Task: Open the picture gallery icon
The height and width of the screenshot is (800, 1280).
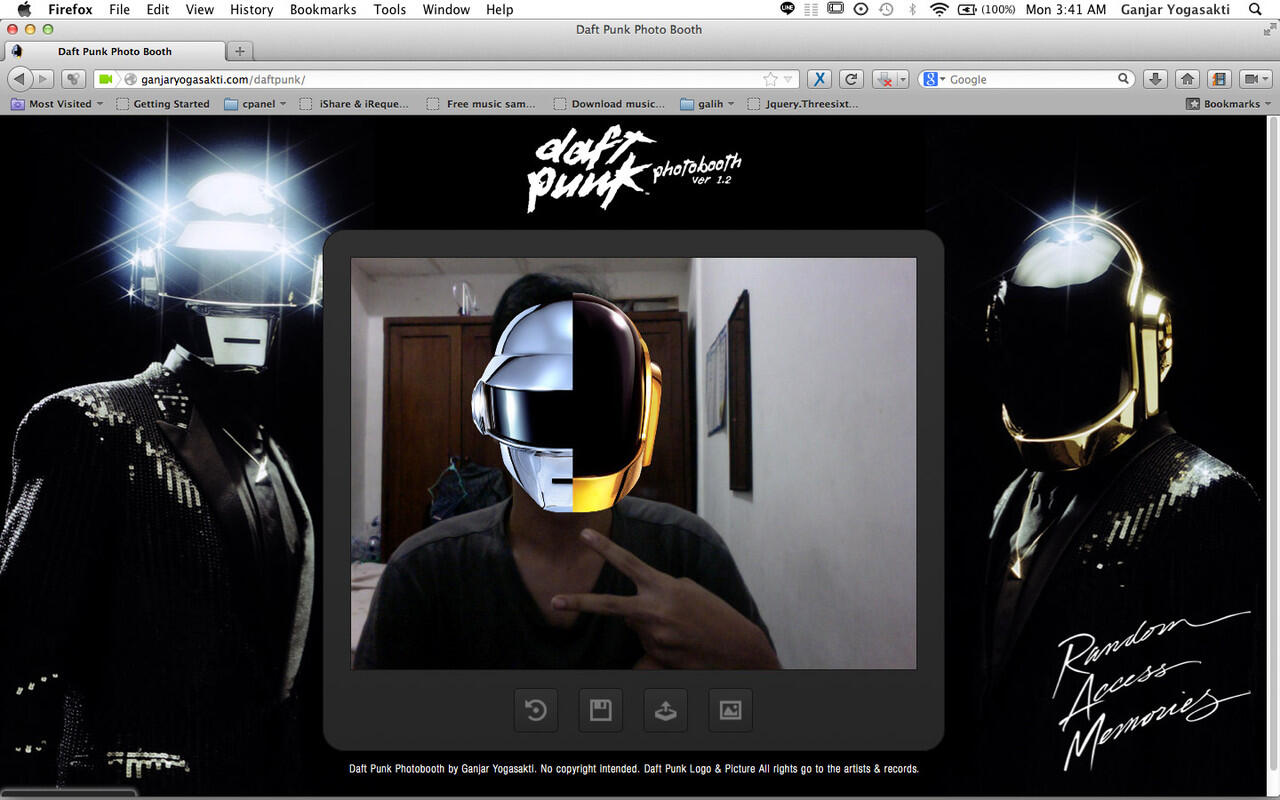Action: click(731, 710)
